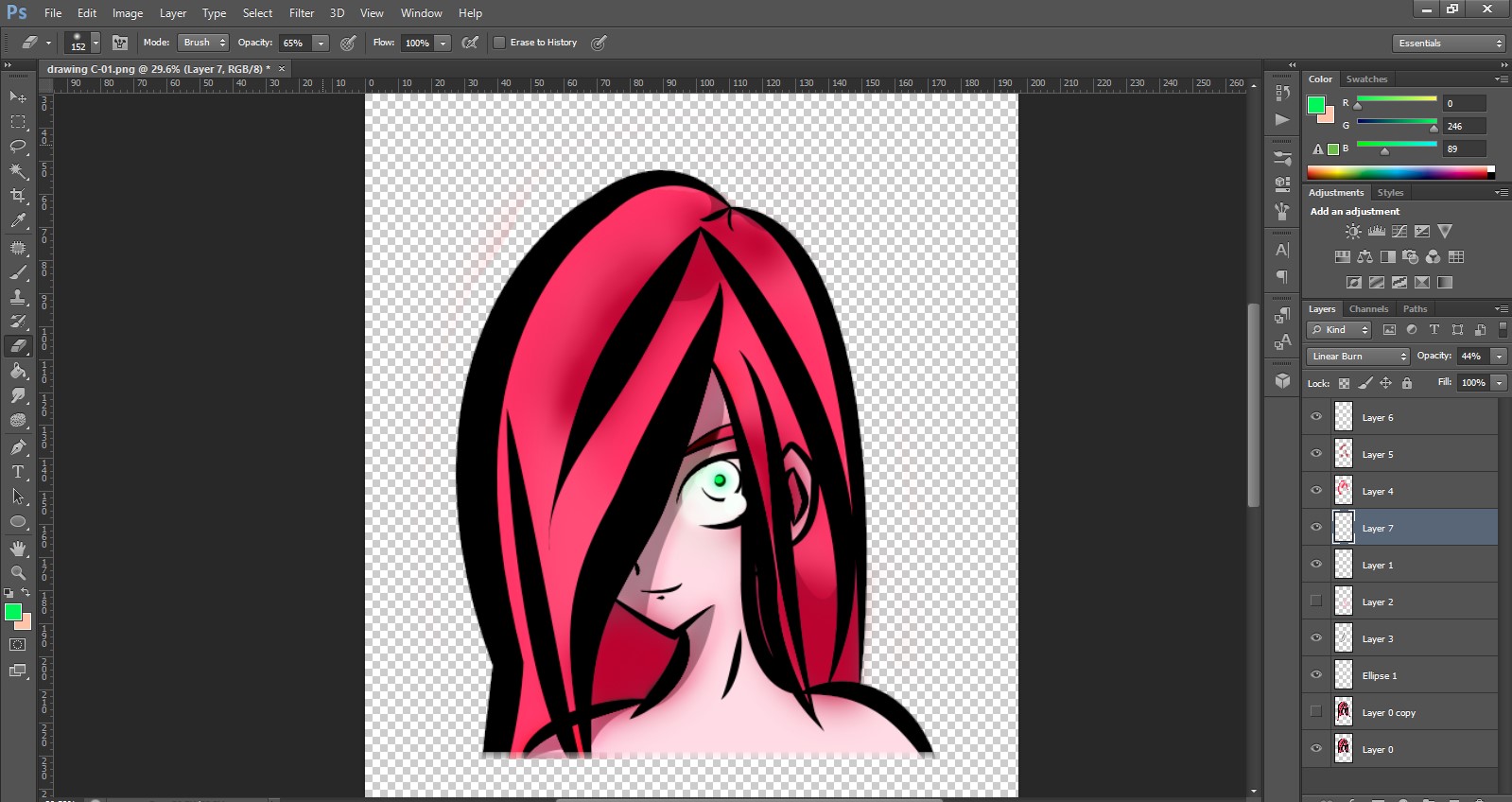Add a Levels adjustment

pyautogui.click(x=1377, y=232)
